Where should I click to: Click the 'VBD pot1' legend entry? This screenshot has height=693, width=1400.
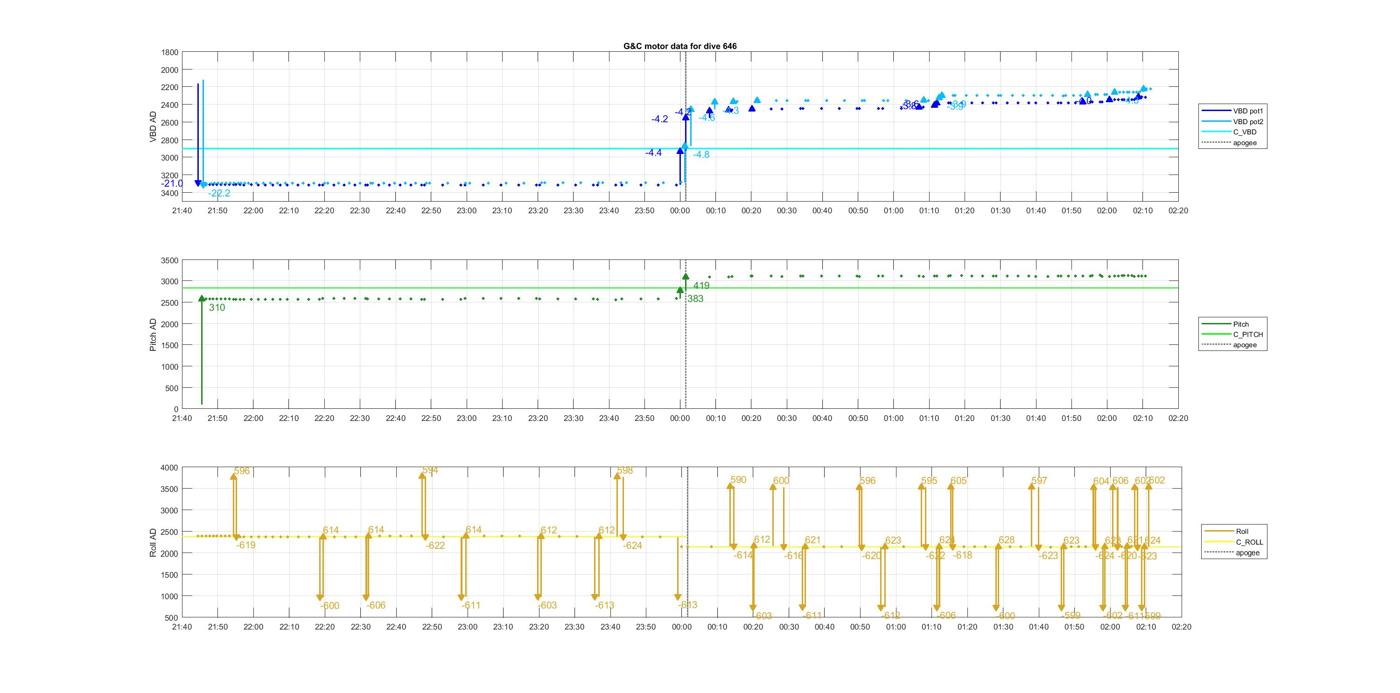[x=1249, y=110]
